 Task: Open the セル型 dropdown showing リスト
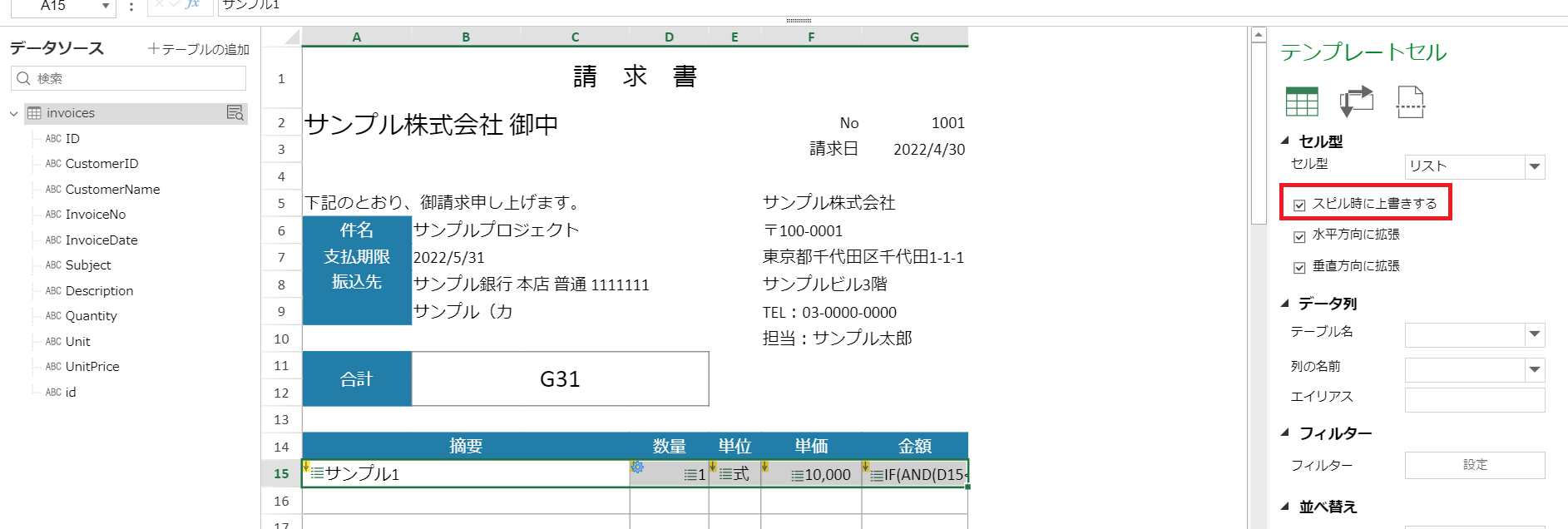pyautogui.click(x=1535, y=167)
